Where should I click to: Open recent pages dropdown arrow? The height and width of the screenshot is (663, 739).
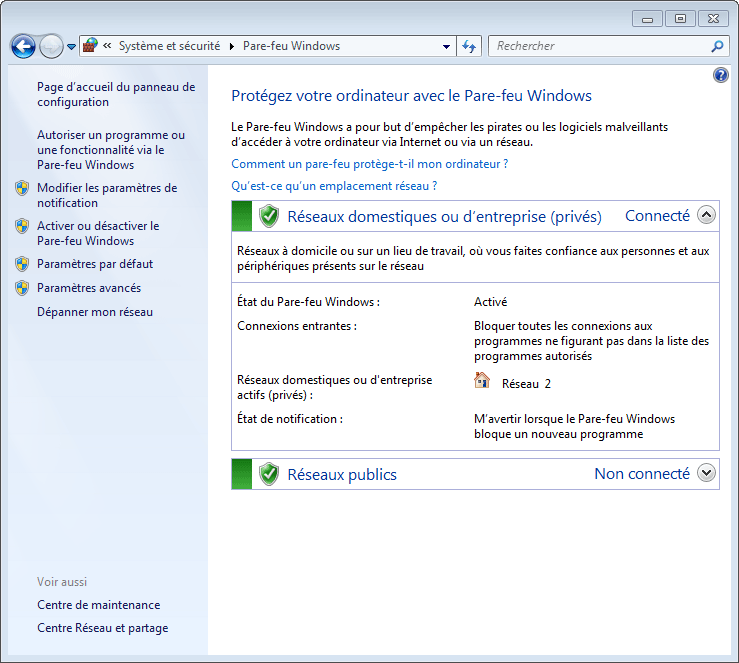click(x=72, y=47)
